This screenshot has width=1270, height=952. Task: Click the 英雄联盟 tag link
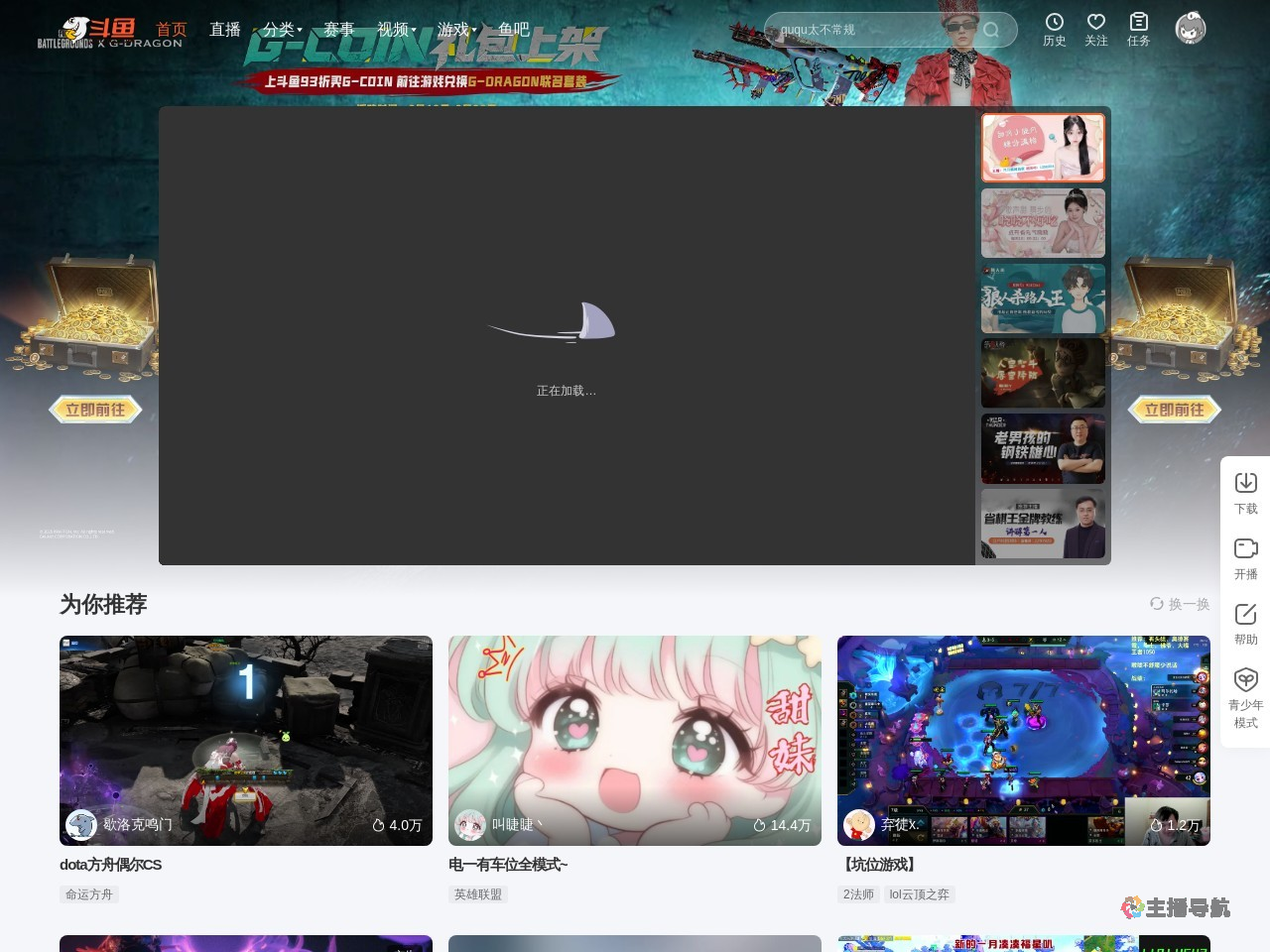pyautogui.click(x=478, y=894)
